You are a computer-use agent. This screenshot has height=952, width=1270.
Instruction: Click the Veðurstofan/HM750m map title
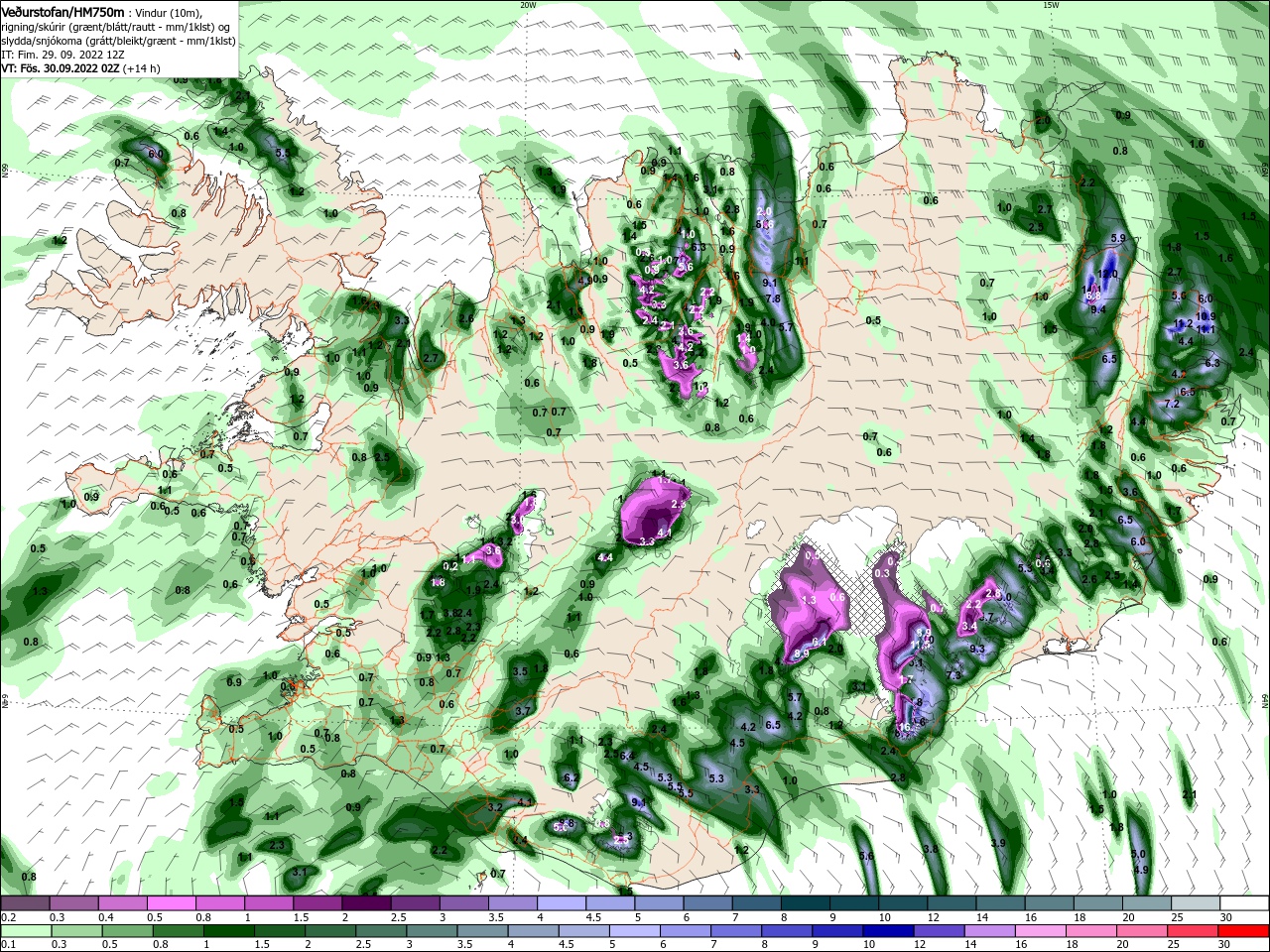pos(62,11)
